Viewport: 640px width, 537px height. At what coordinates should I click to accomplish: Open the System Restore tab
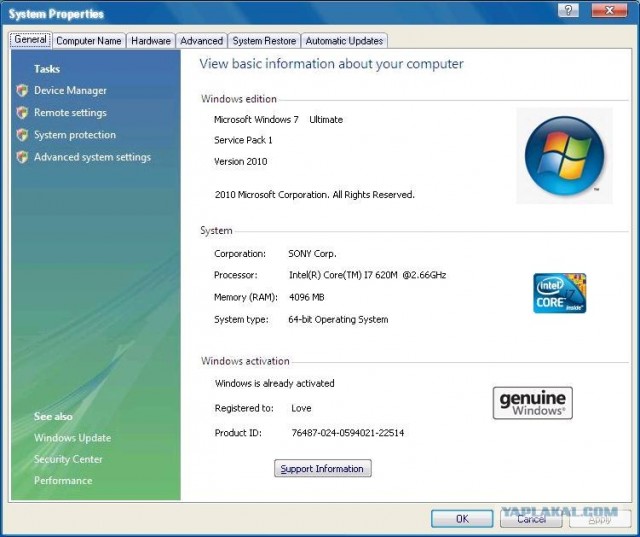pyautogui.click(x=264, y=41)
